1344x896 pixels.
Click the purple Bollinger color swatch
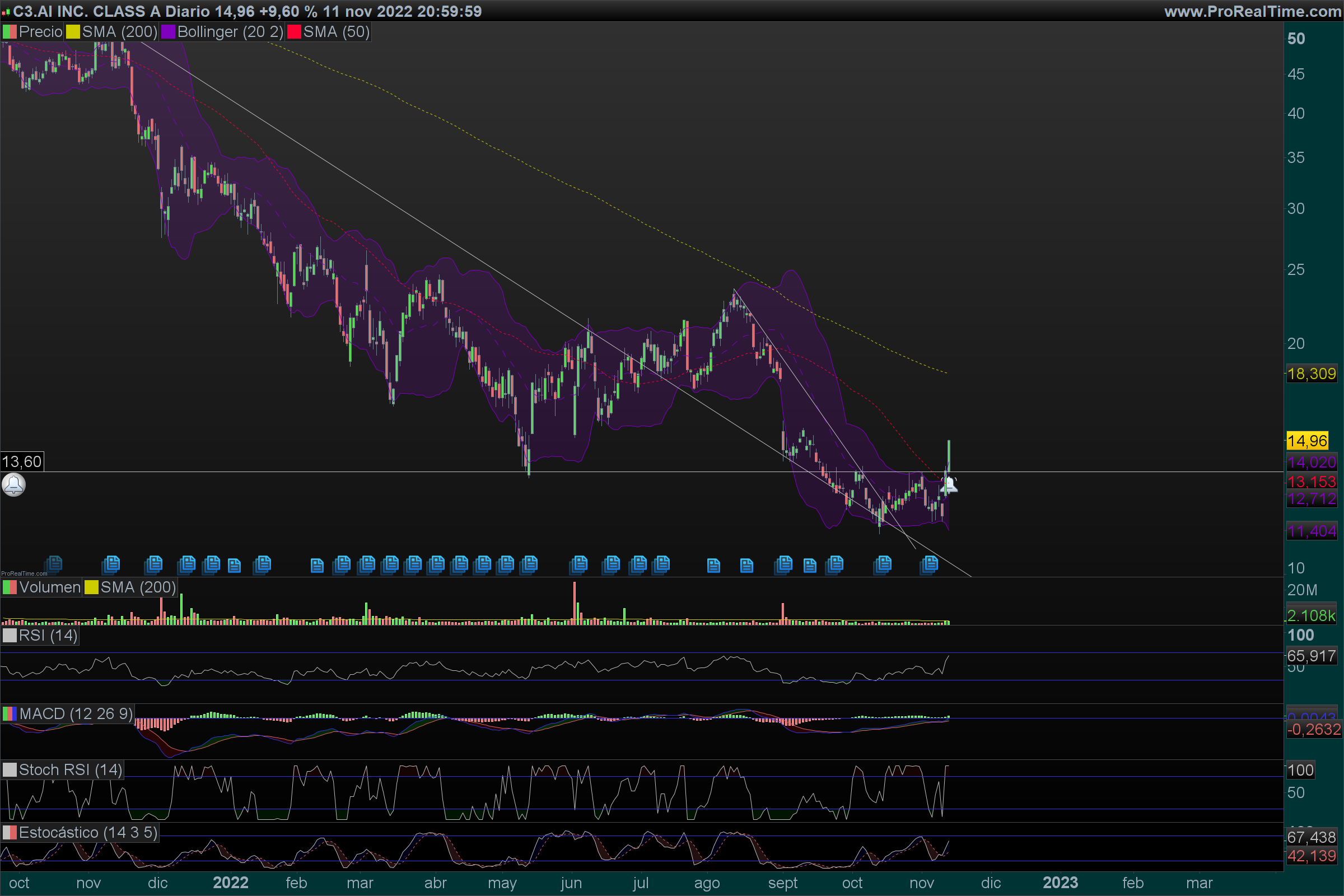pos(168,32)
